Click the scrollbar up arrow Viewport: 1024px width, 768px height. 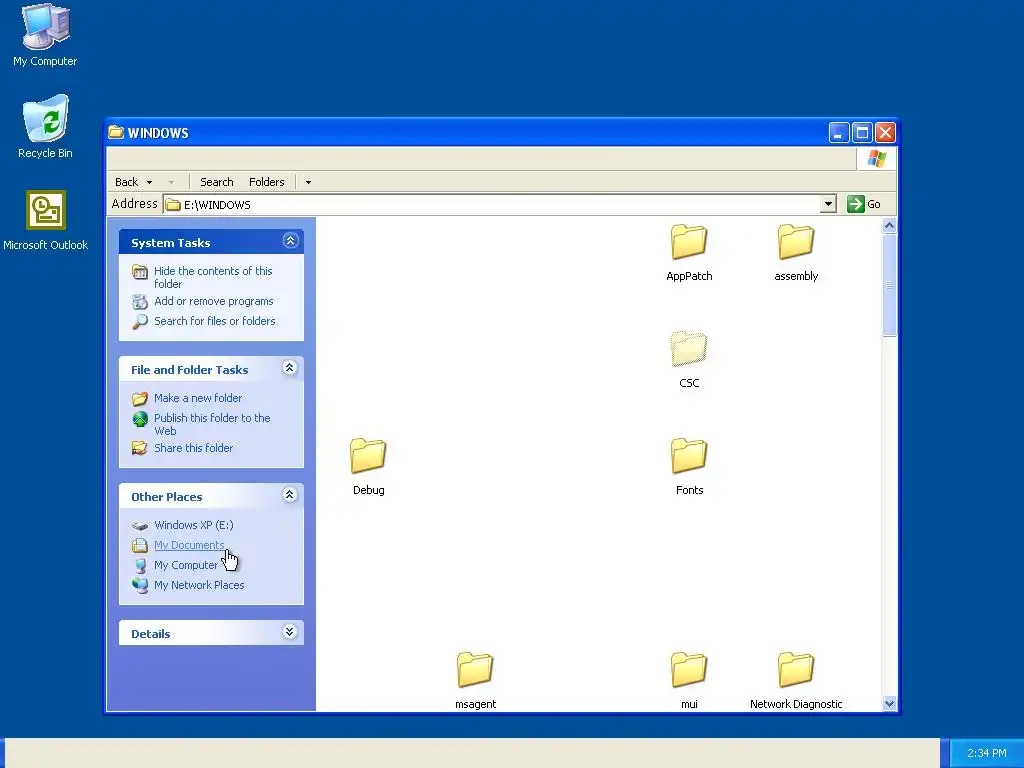pyautogui.click(x=889, y=226)
